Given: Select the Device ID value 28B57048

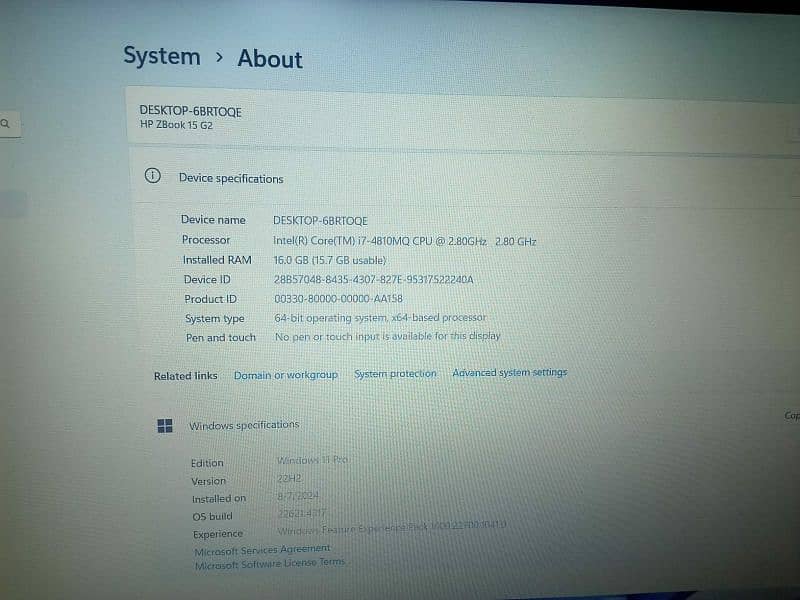Looking at the screenshot, I should coord(373,279).
